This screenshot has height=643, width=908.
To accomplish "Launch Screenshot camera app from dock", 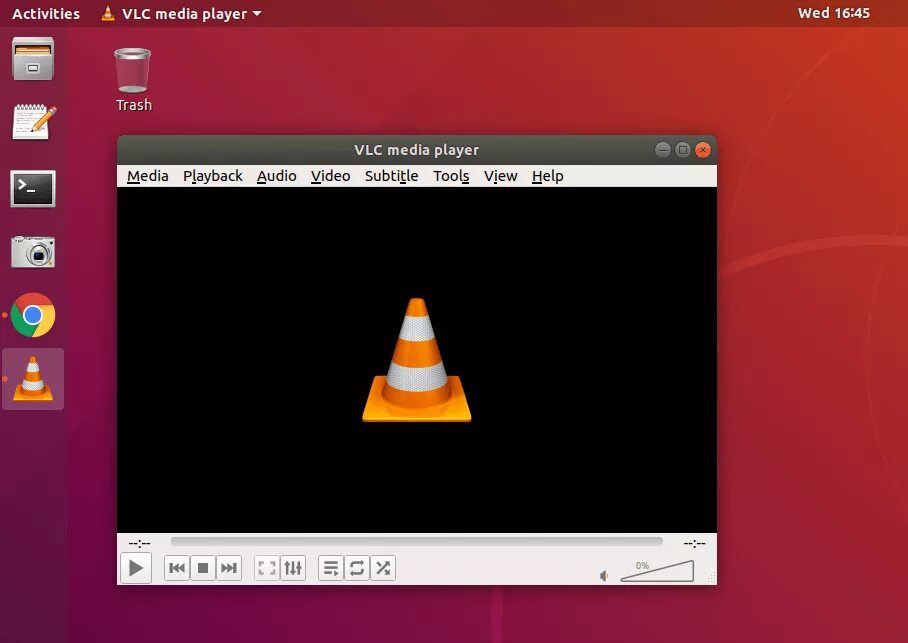I will click(x=33, y=252).
